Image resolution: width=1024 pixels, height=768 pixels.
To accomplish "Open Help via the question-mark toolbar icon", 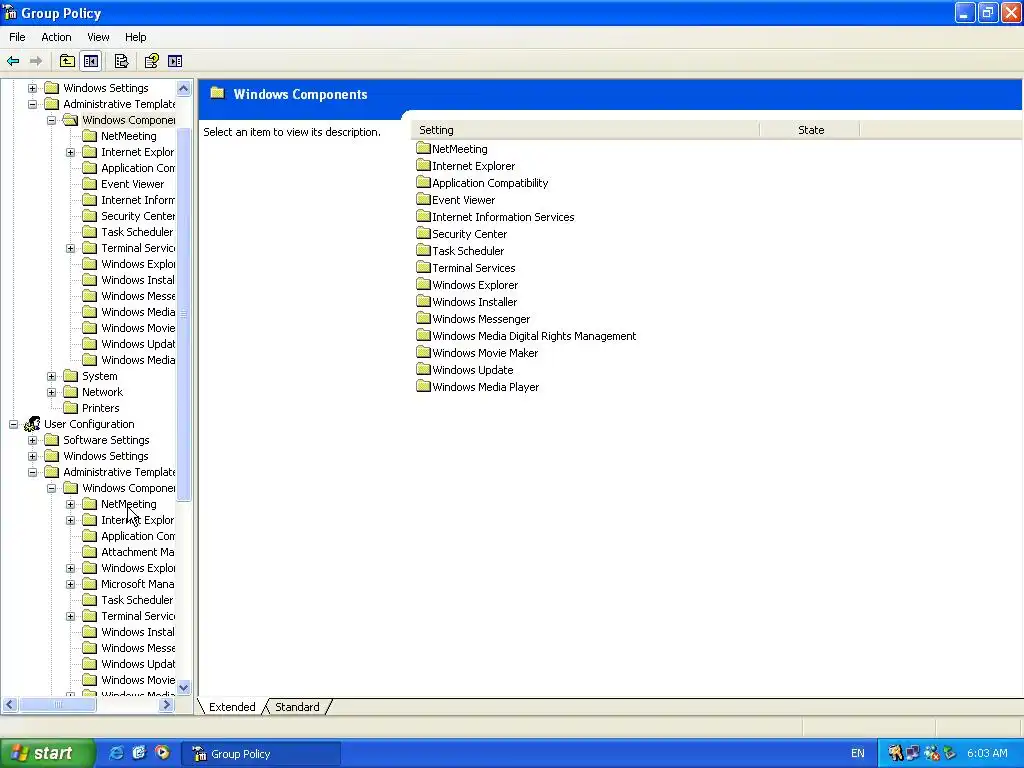I will [152, 61].
